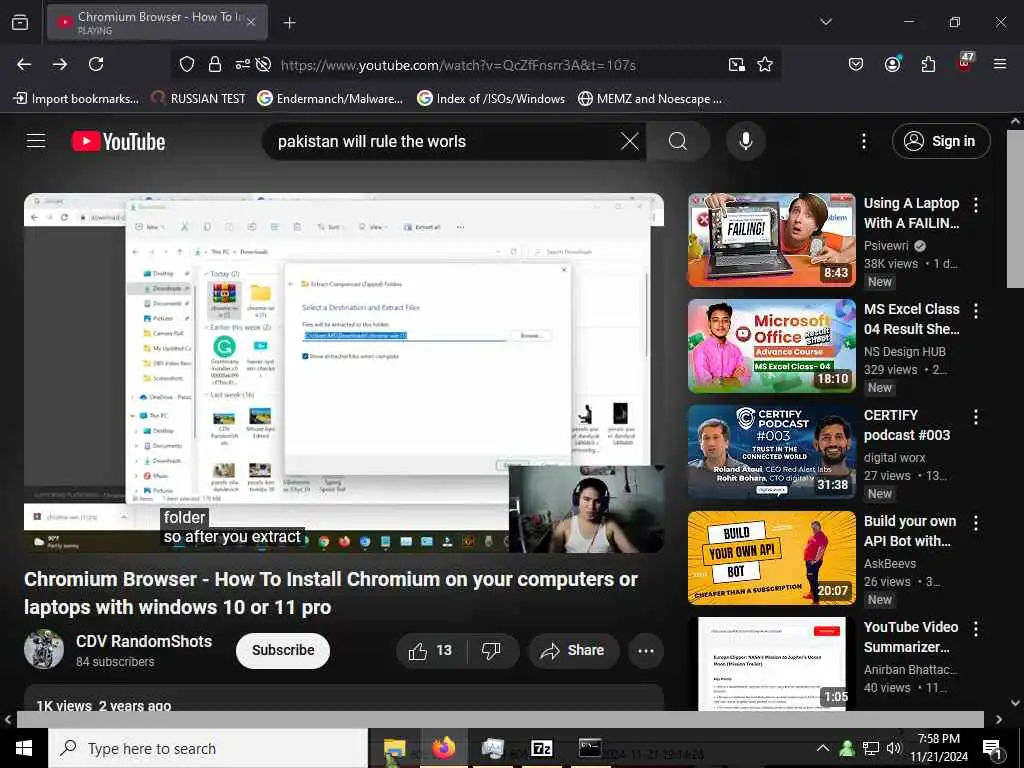The height and width of the screenshot is (768, 1024).
Task: Open the Firefox account icon
Action: (892, 64)
